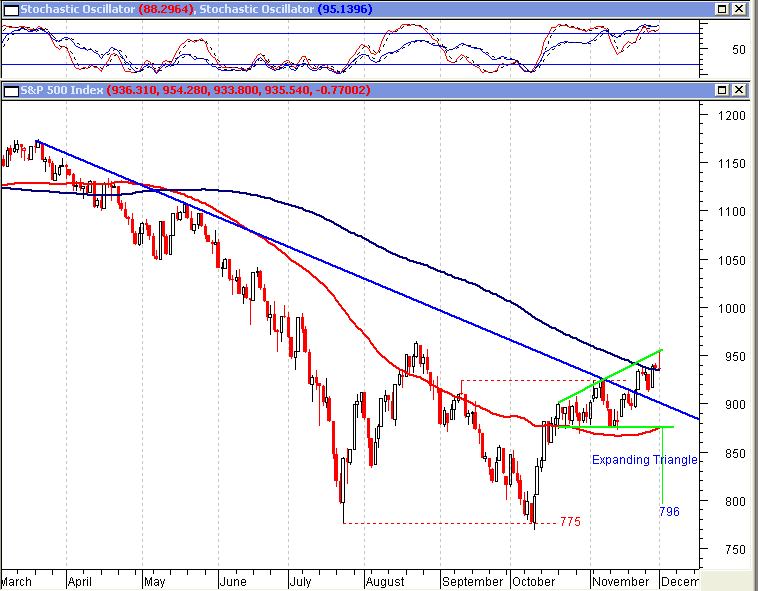
Task: Click the 850 price axis label
Action: point(735,453)
